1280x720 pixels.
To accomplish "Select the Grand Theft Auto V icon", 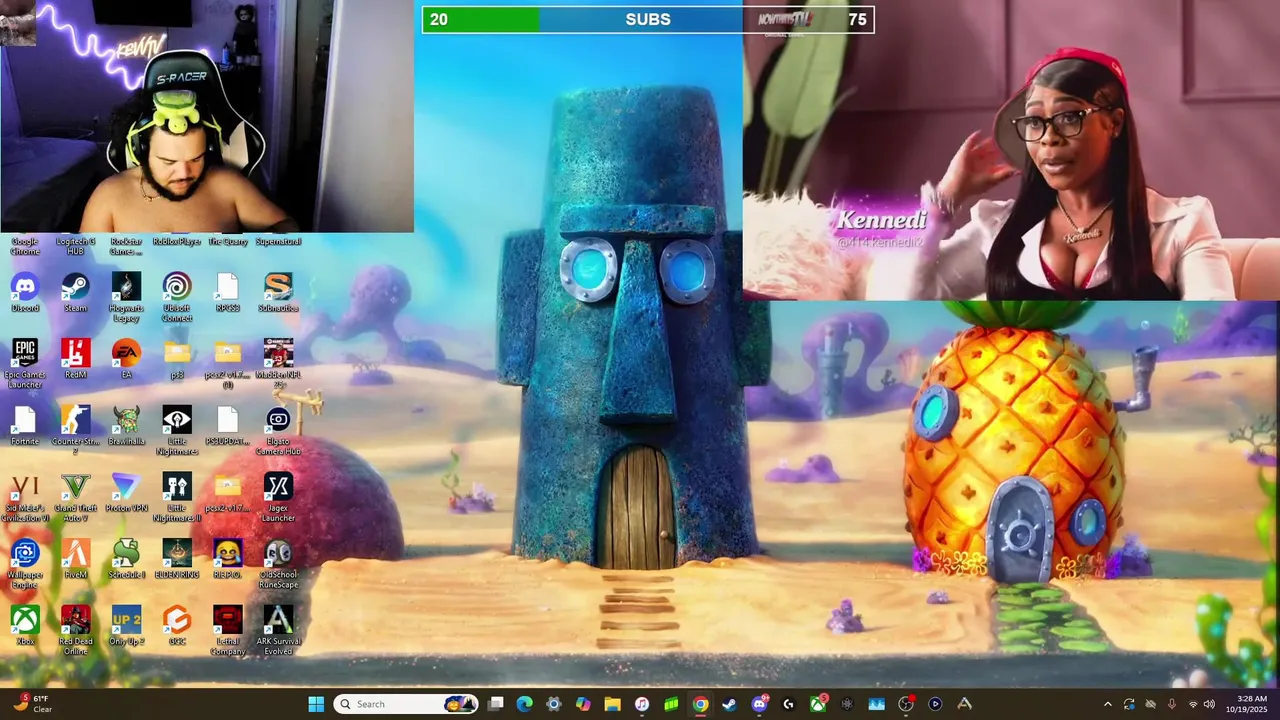I will 75,498.
